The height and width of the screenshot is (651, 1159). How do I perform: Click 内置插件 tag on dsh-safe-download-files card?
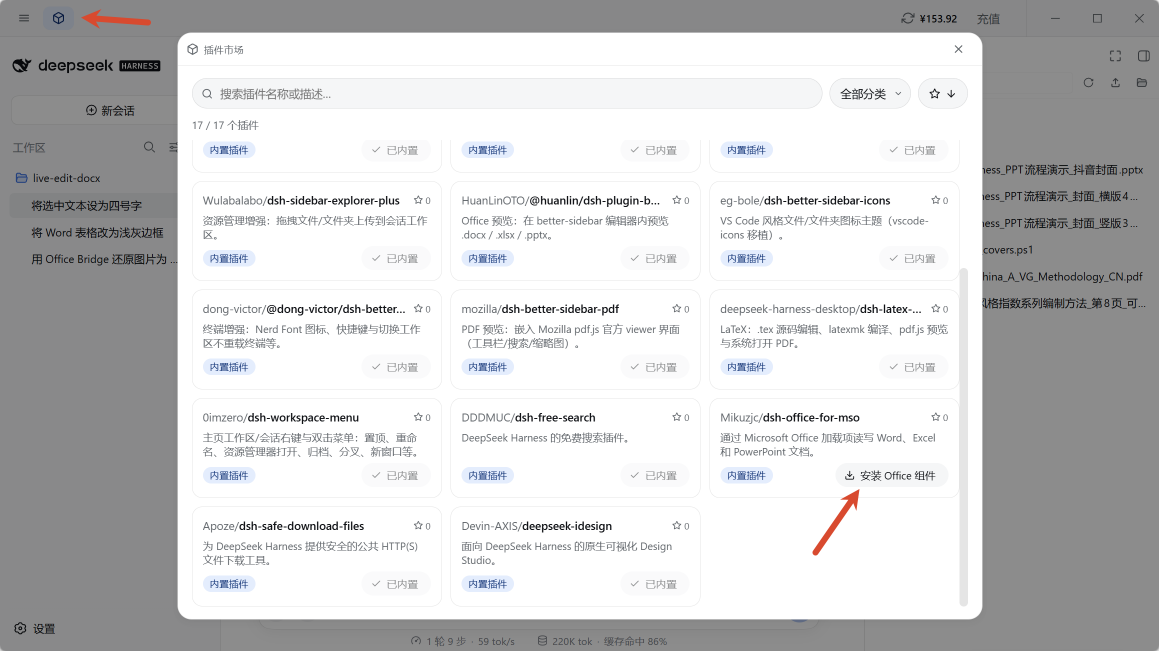coord(228,584)
